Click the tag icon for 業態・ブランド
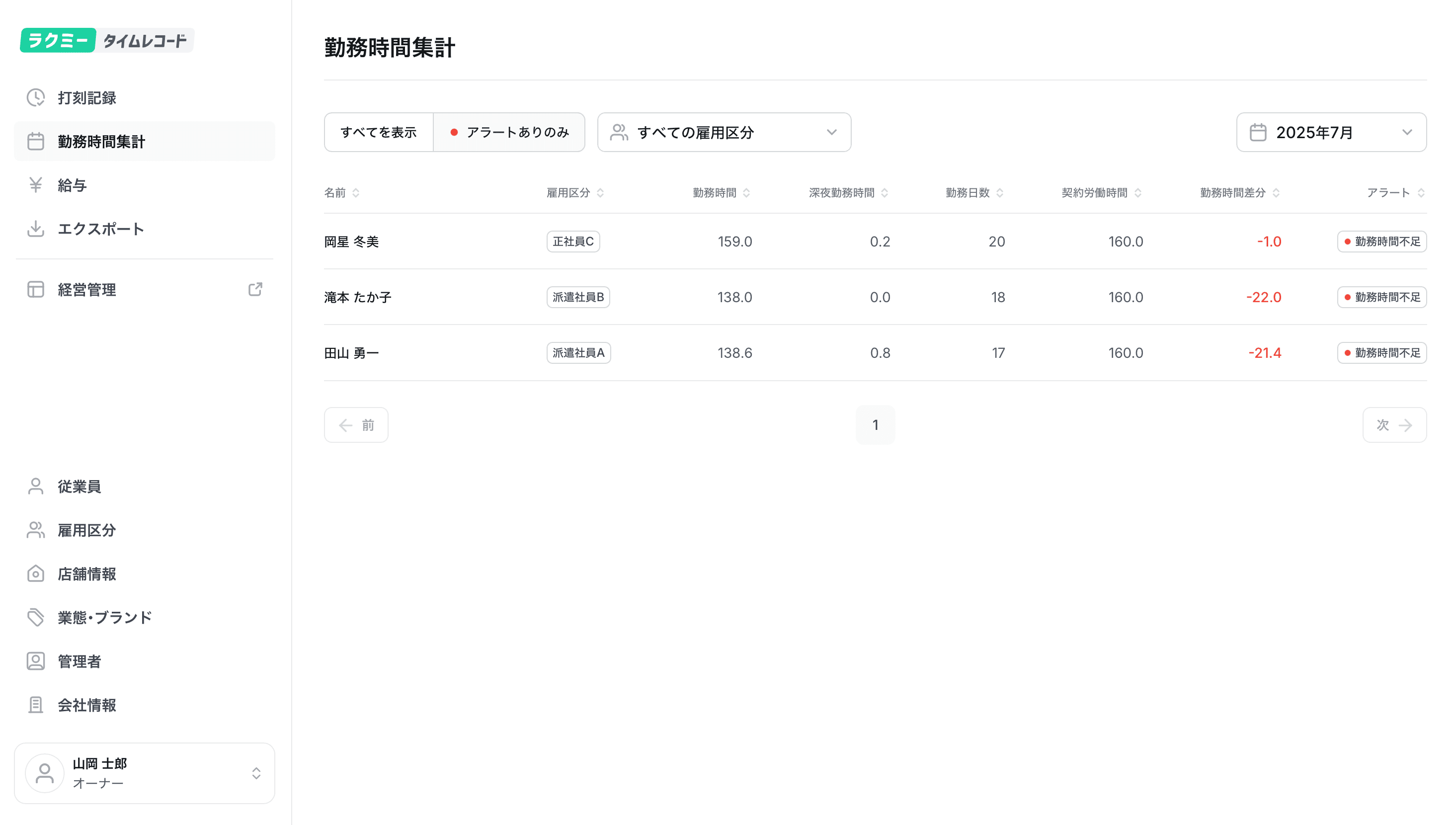 click(x=36, y=617)
